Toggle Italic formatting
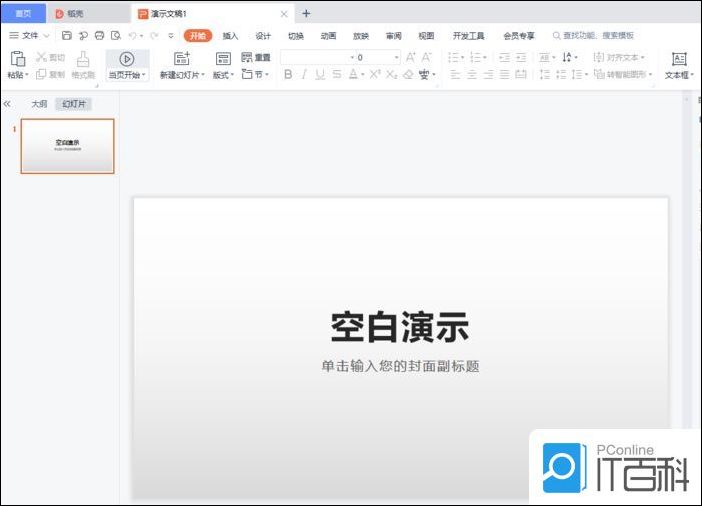This screenshot has width=702, height=506. (x=304, y=74)
